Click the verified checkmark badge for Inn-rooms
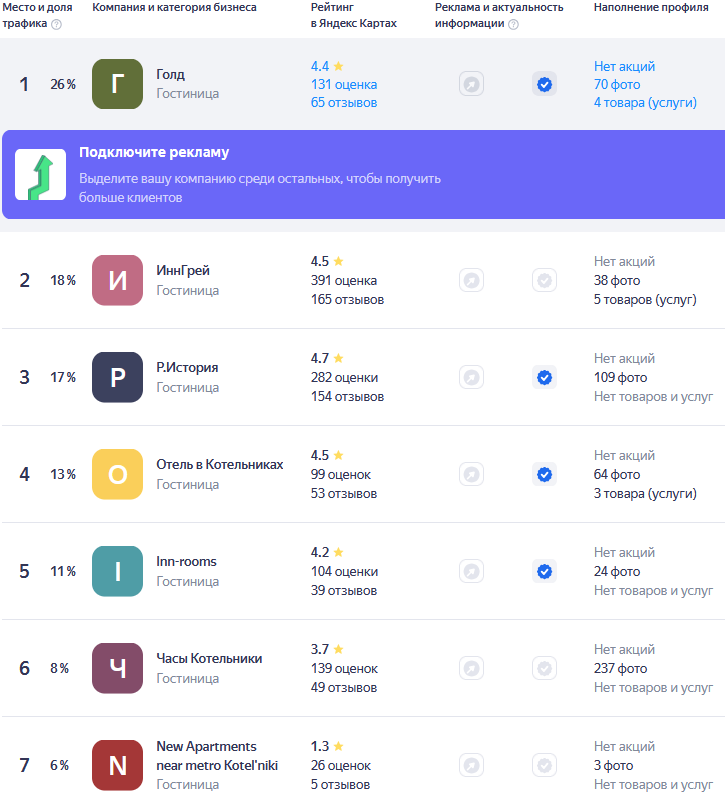725x805 pixels. point(544,571)
